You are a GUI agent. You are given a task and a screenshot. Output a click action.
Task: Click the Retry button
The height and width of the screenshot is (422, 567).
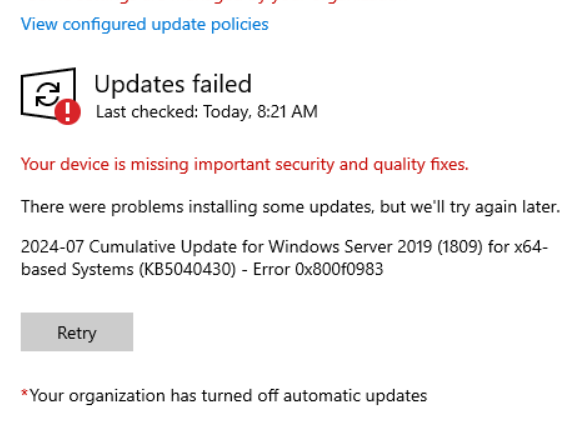pyautogui.click(x=77, y=332)
